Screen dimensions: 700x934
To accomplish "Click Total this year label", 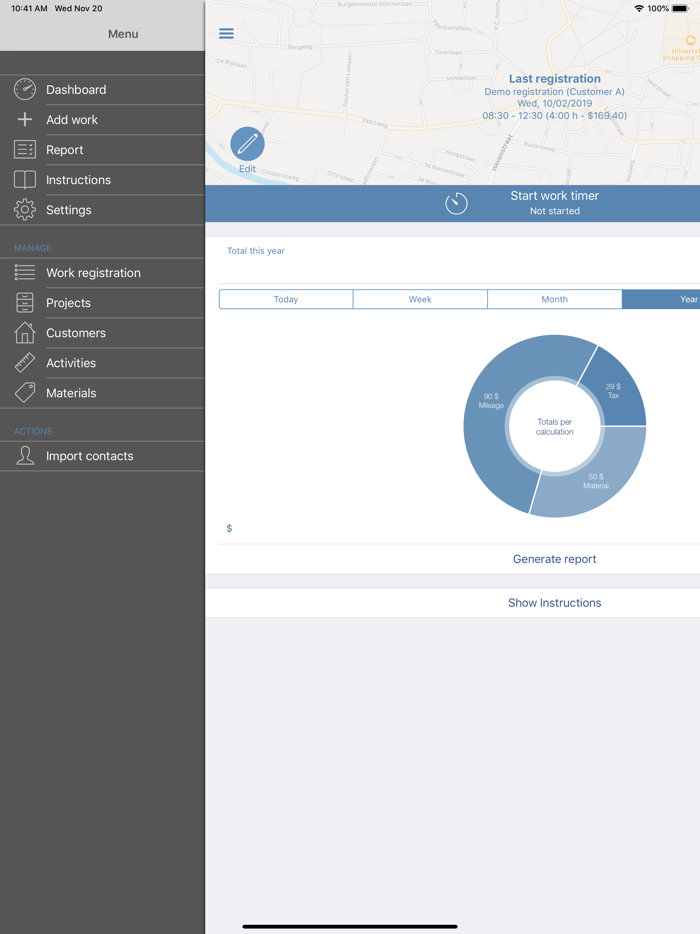I will tap(256, 251).
